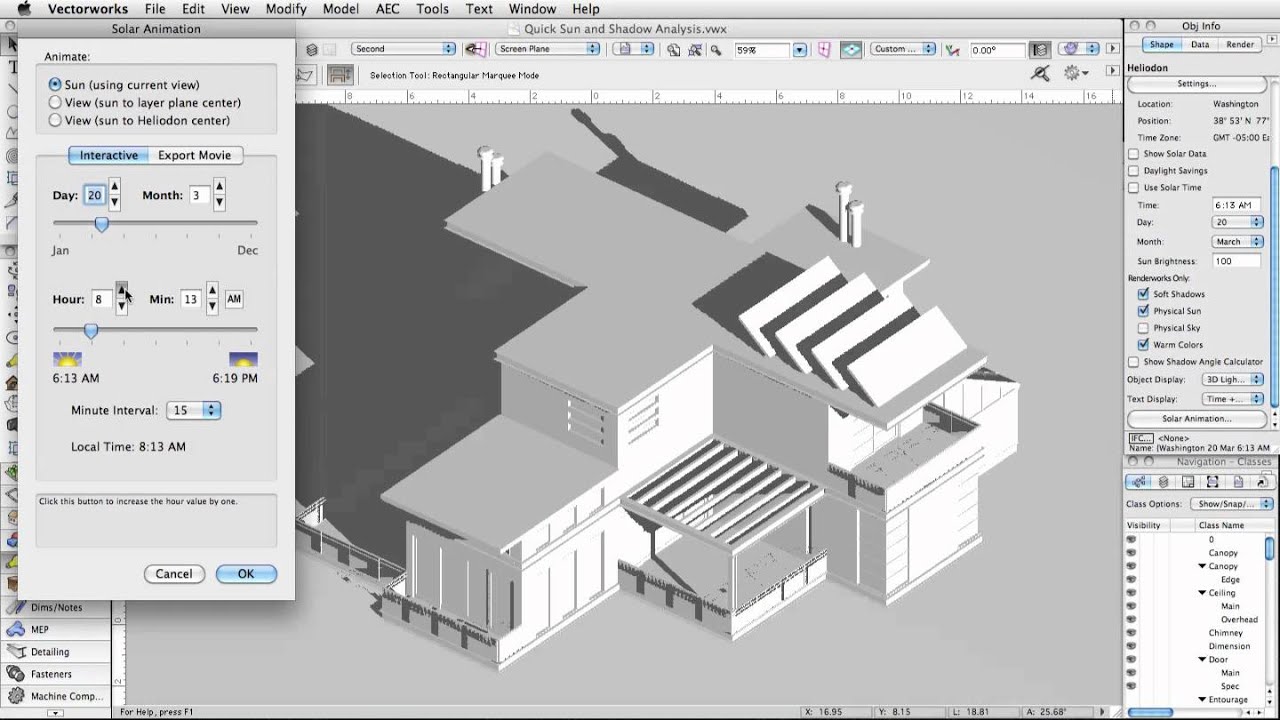1280x720 pixels.
Task: Open the Class Options dropdown
Action: (x=1231, y=504)
